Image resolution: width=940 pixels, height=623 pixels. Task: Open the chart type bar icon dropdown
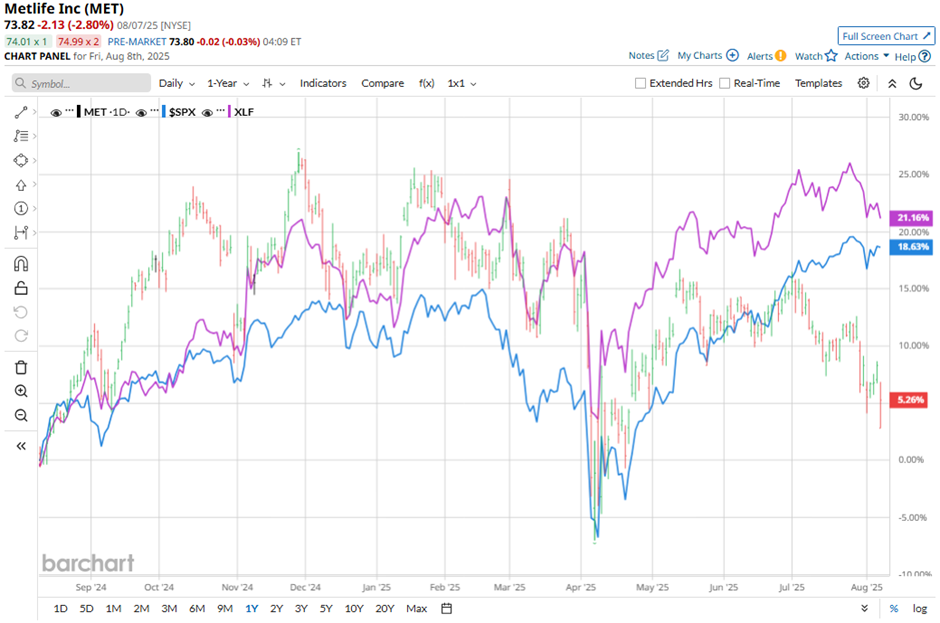(273, 83)
